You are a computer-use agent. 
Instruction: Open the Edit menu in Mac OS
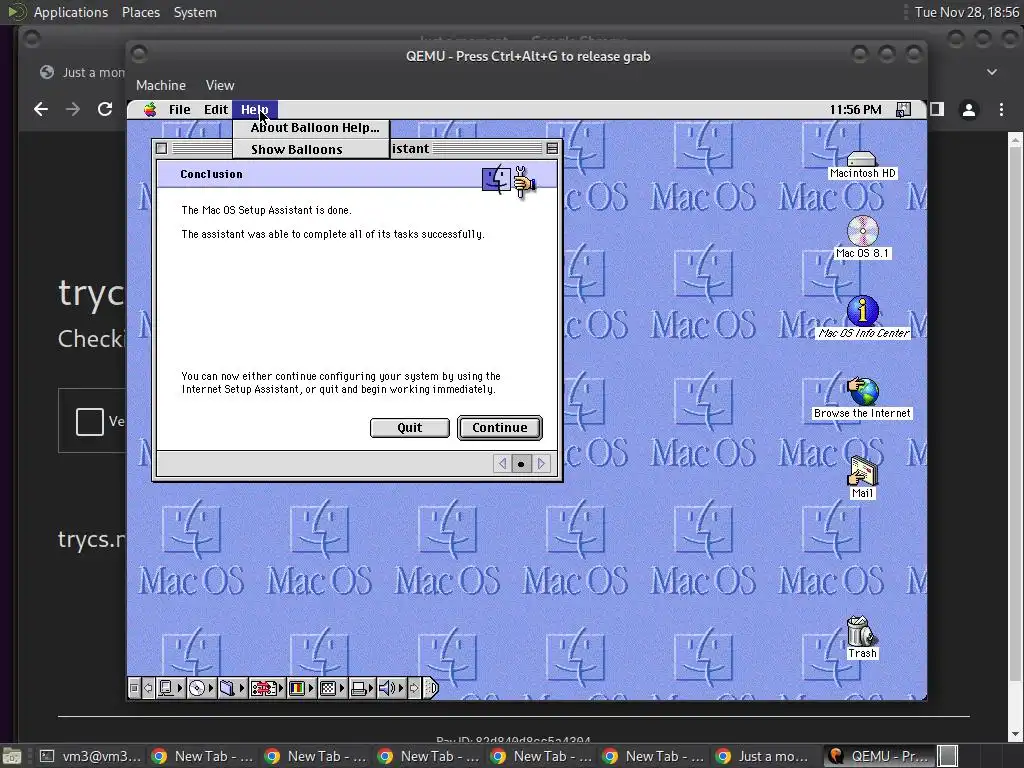(x=216, y=109)
